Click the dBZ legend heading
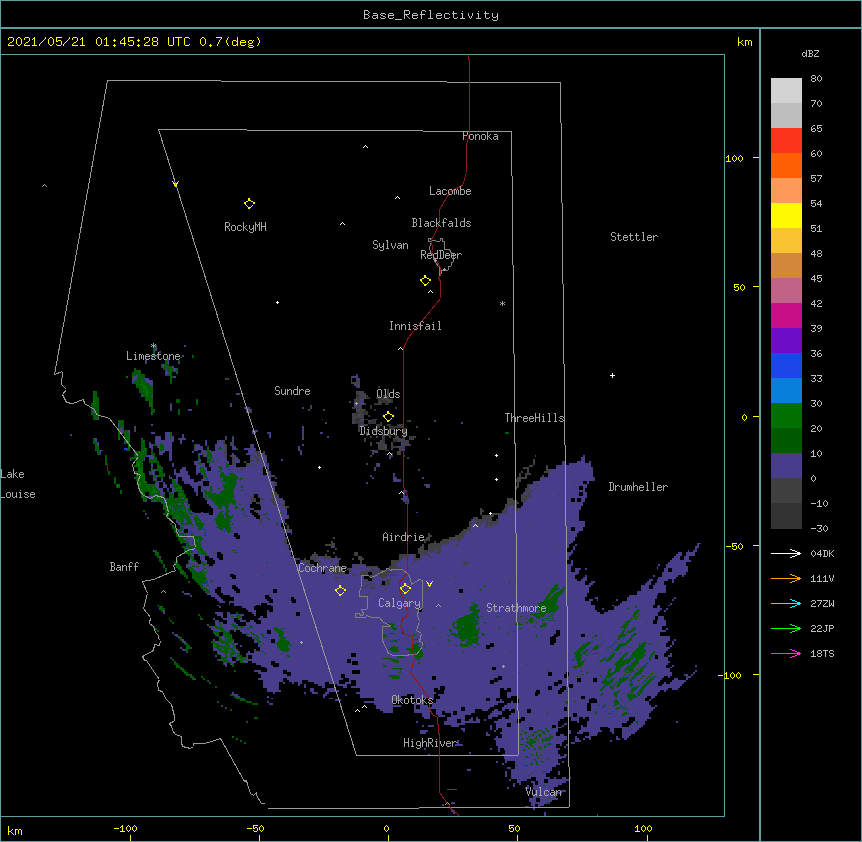 pyautogui.click(x=810, y=53)
